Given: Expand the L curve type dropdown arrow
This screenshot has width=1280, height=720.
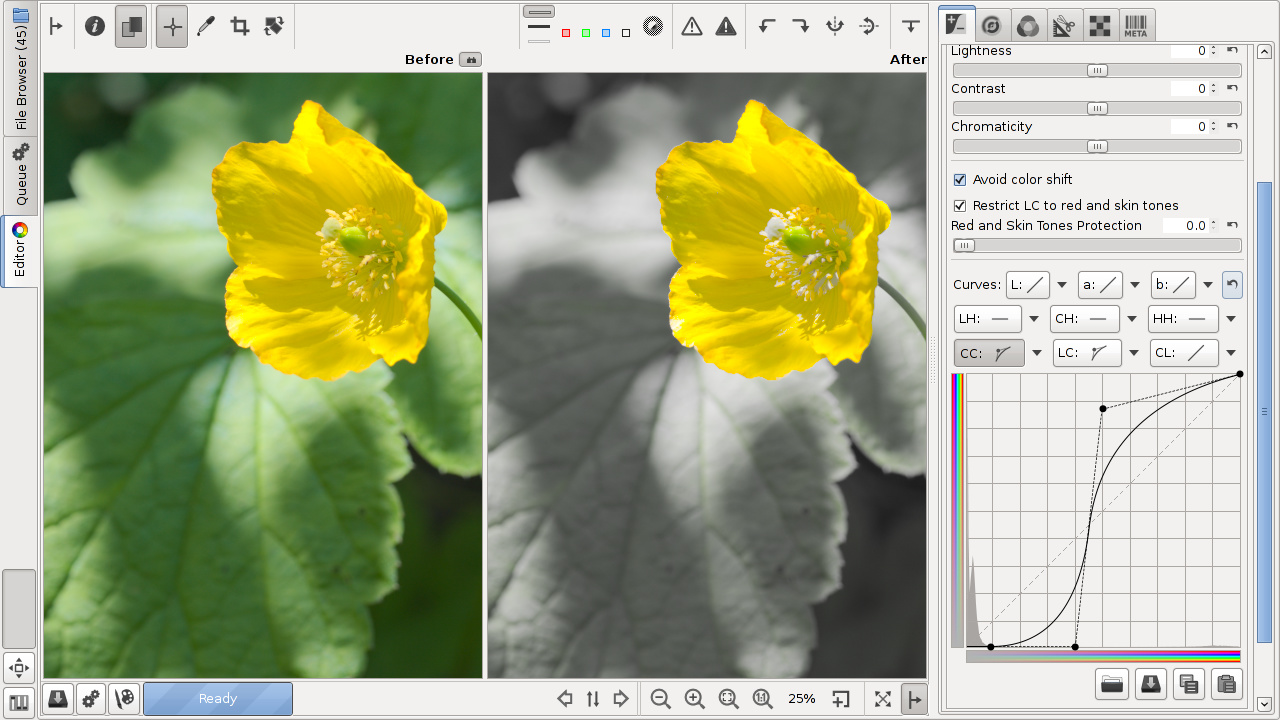Looking at the screenshot, I should (1062, 285).
